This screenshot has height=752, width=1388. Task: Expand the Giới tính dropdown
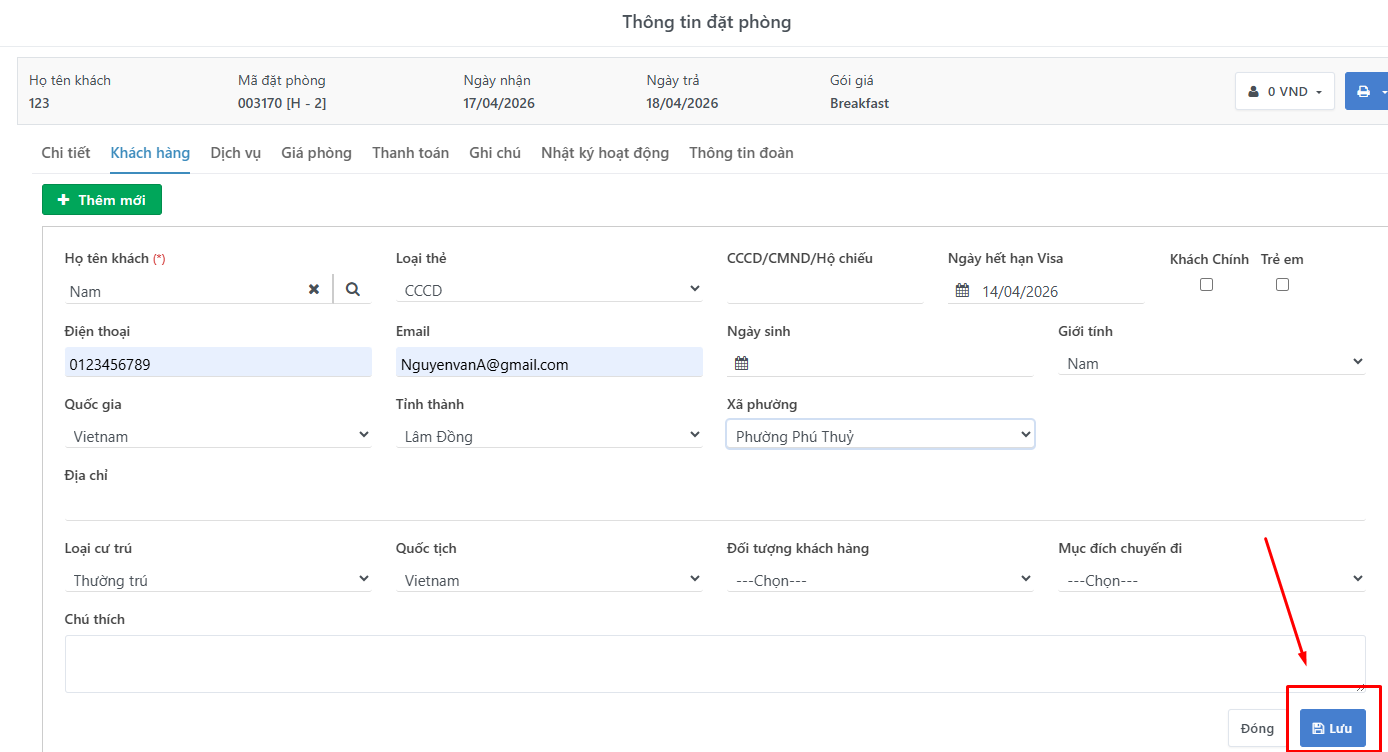(1211, 363)
